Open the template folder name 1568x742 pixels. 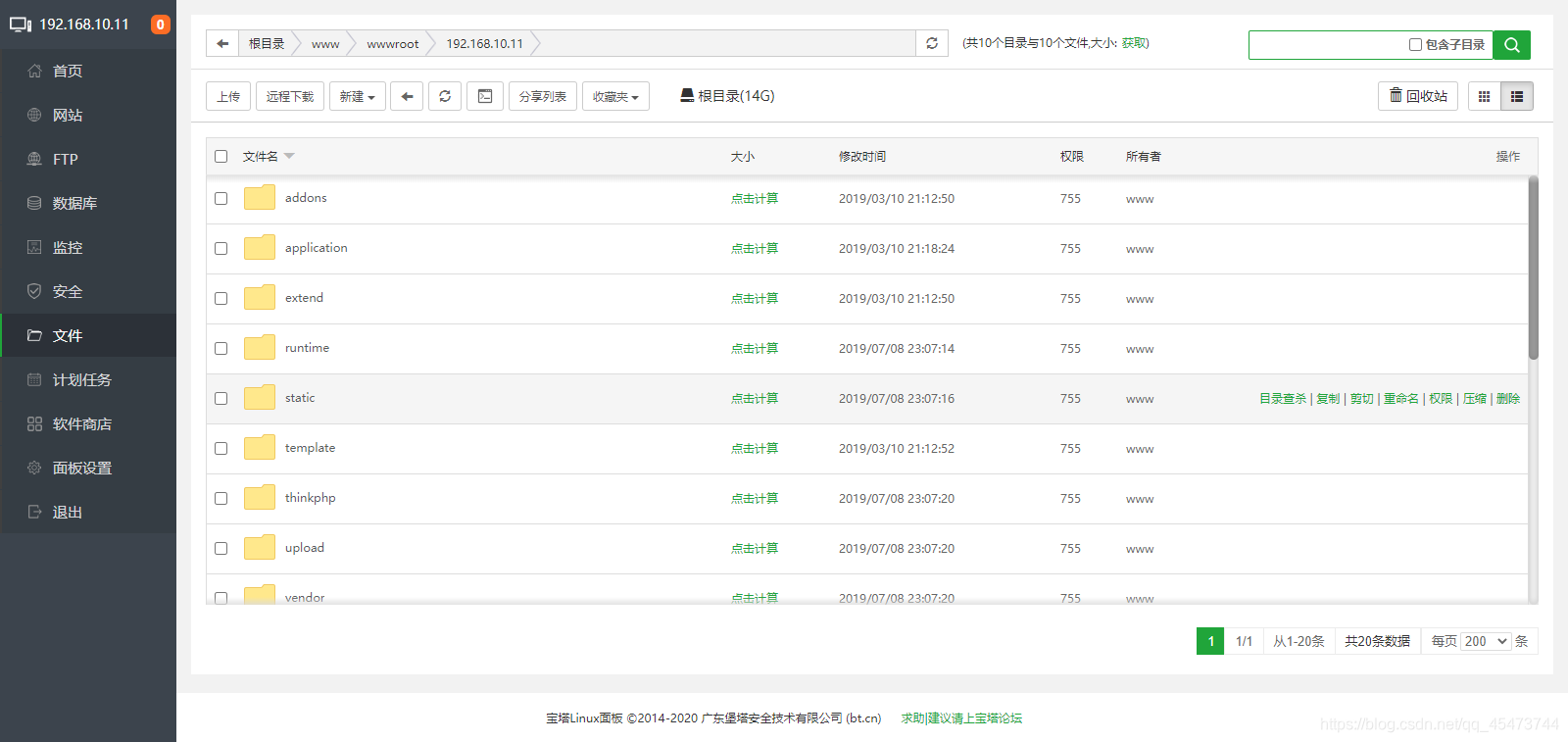pyautogui.click(x=310, y=448)
